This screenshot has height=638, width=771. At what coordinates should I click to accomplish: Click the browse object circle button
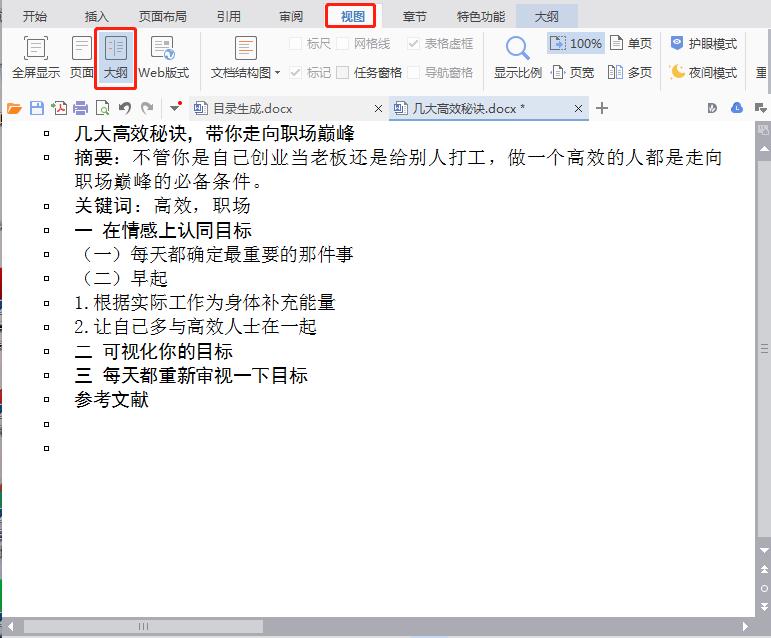pyautogui.click(x=764, y=588)
